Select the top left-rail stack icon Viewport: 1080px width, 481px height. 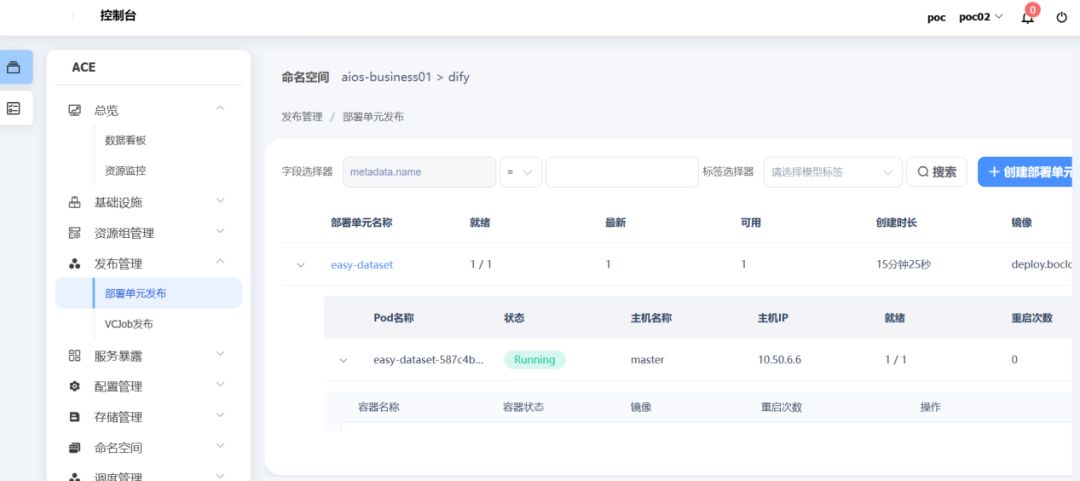14,68
